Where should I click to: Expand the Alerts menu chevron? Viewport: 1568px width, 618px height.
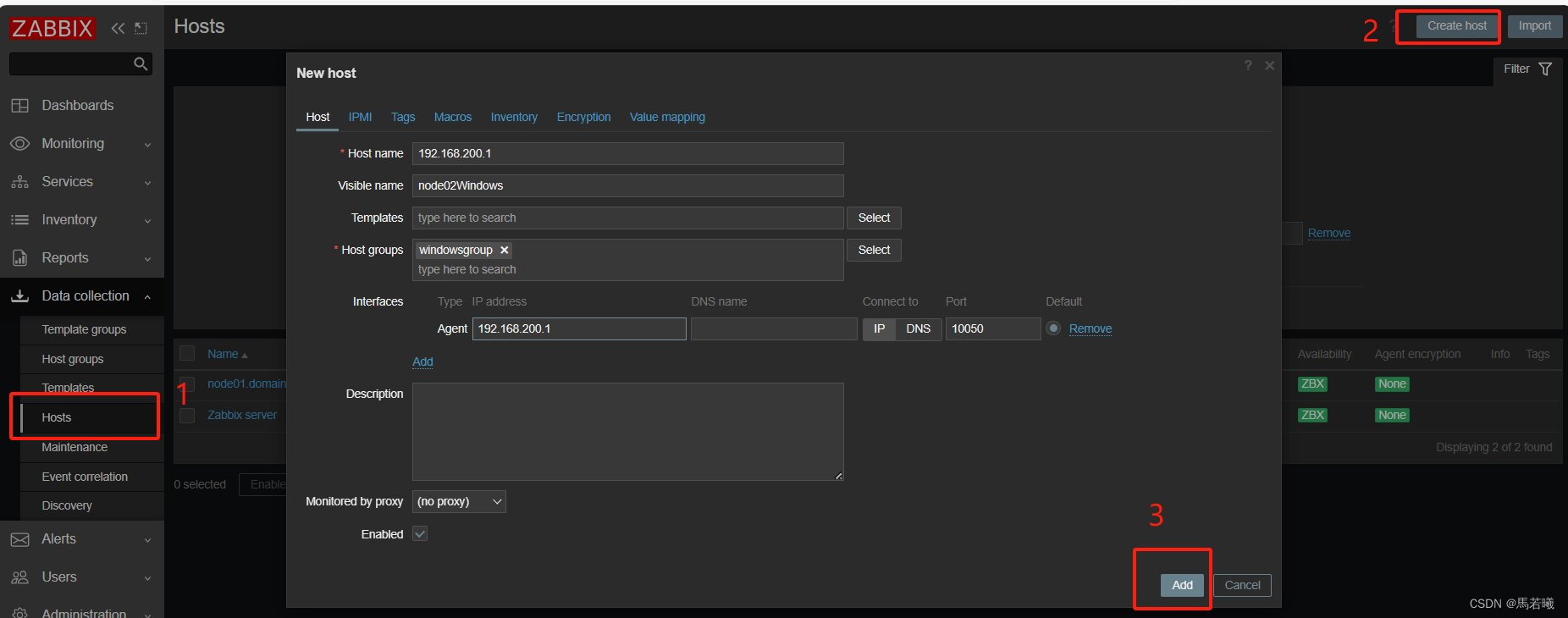tap(148, 540)
